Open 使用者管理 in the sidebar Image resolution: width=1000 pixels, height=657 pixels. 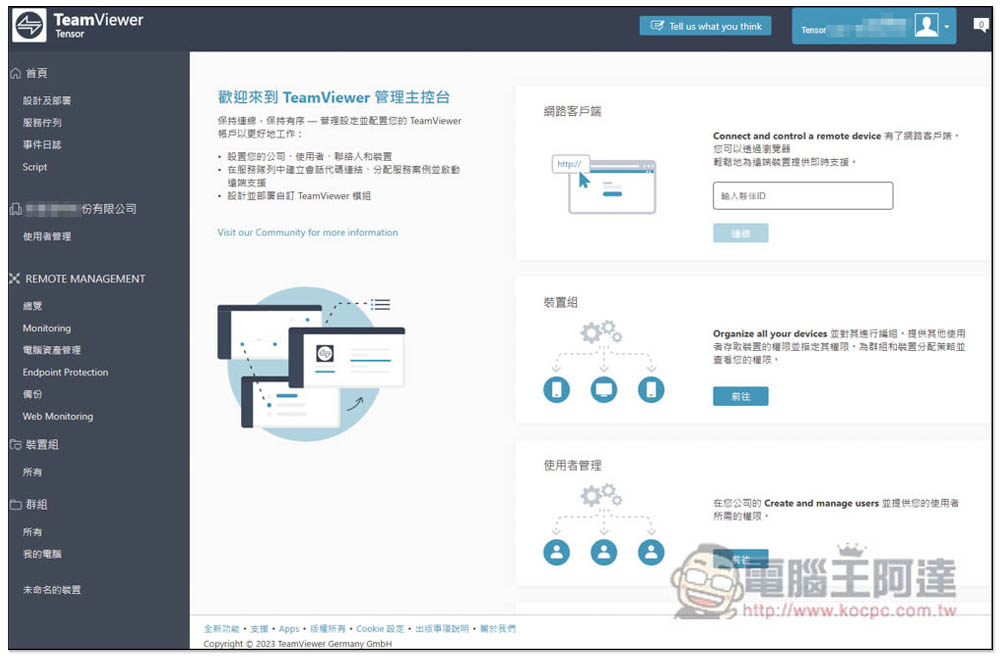click(47, 237)
